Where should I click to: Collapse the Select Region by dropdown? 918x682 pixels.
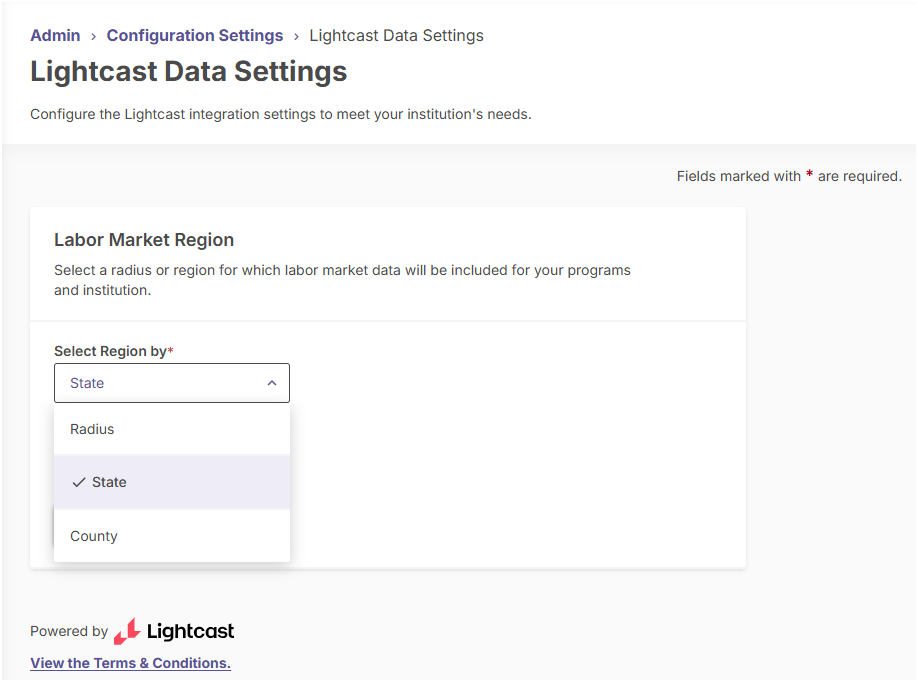[172, 383]
